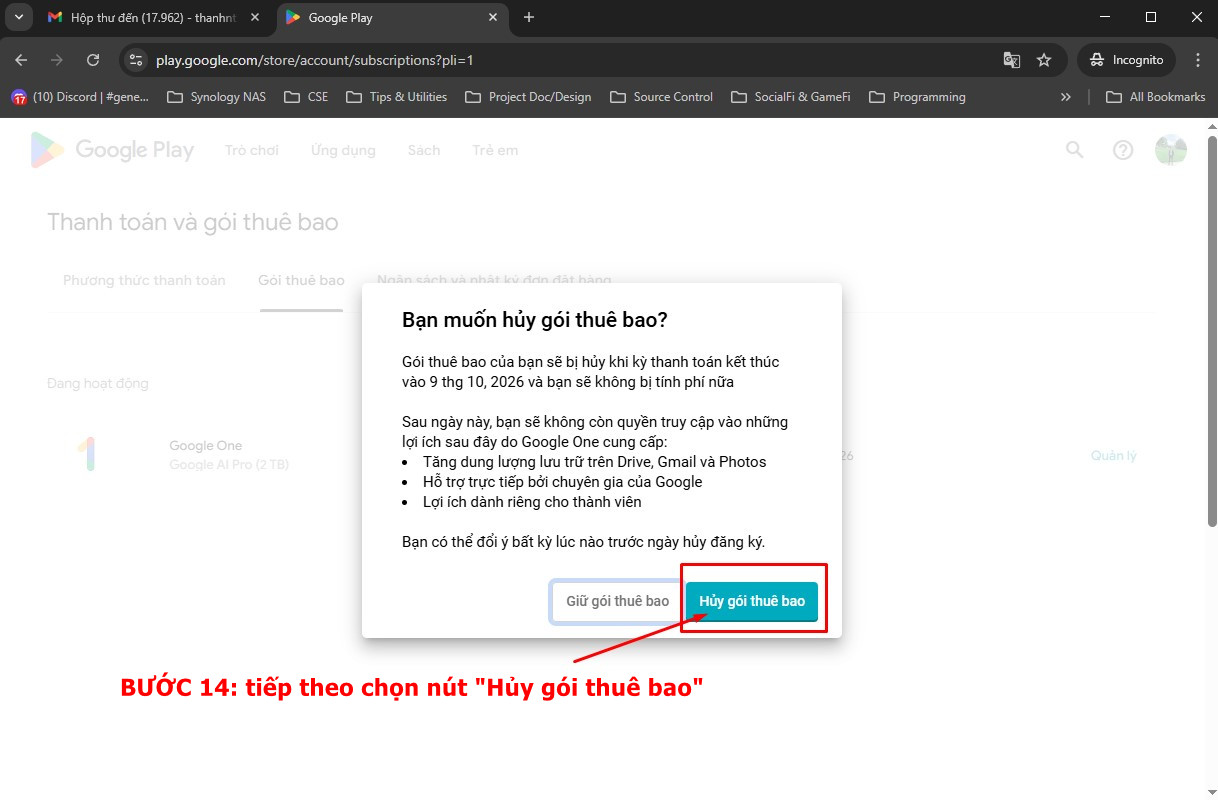Reload the page with refresh icon
This screenshot has height=800, width=1218.
pyautogui.click(x=93, y=60)
